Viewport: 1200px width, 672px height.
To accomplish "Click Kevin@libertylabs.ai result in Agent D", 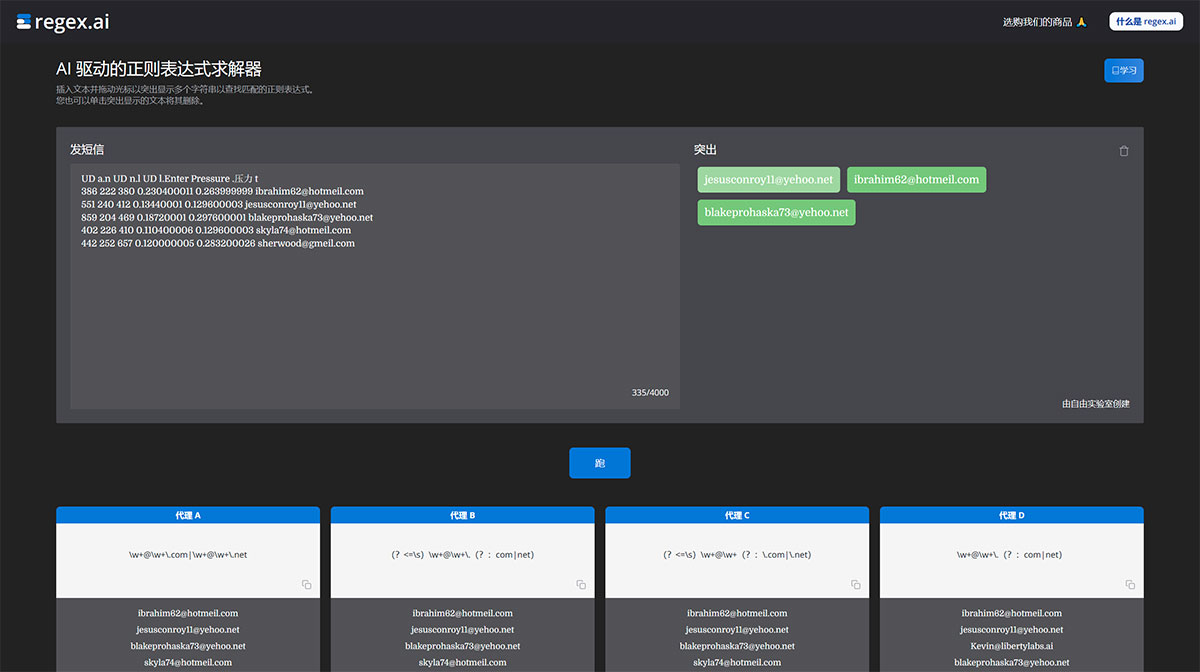I will click(1011, 646).
